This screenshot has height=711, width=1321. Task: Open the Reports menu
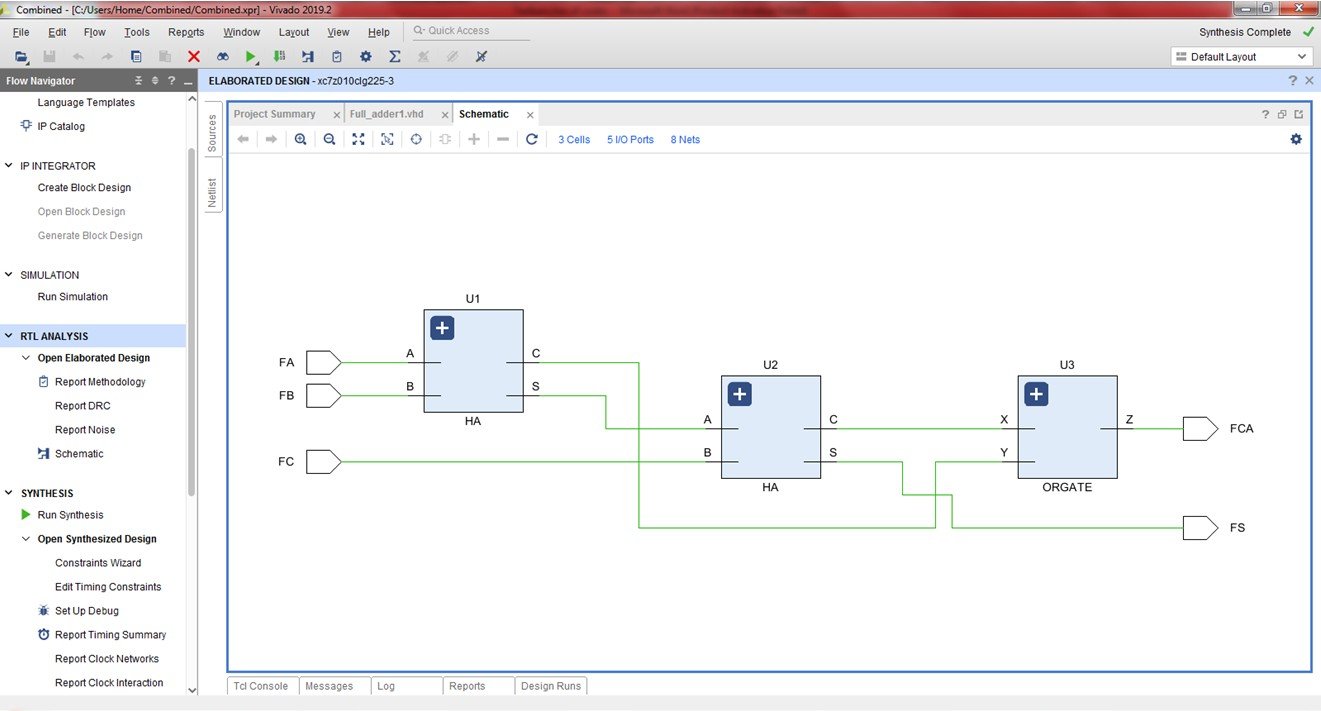pos(186,32)
